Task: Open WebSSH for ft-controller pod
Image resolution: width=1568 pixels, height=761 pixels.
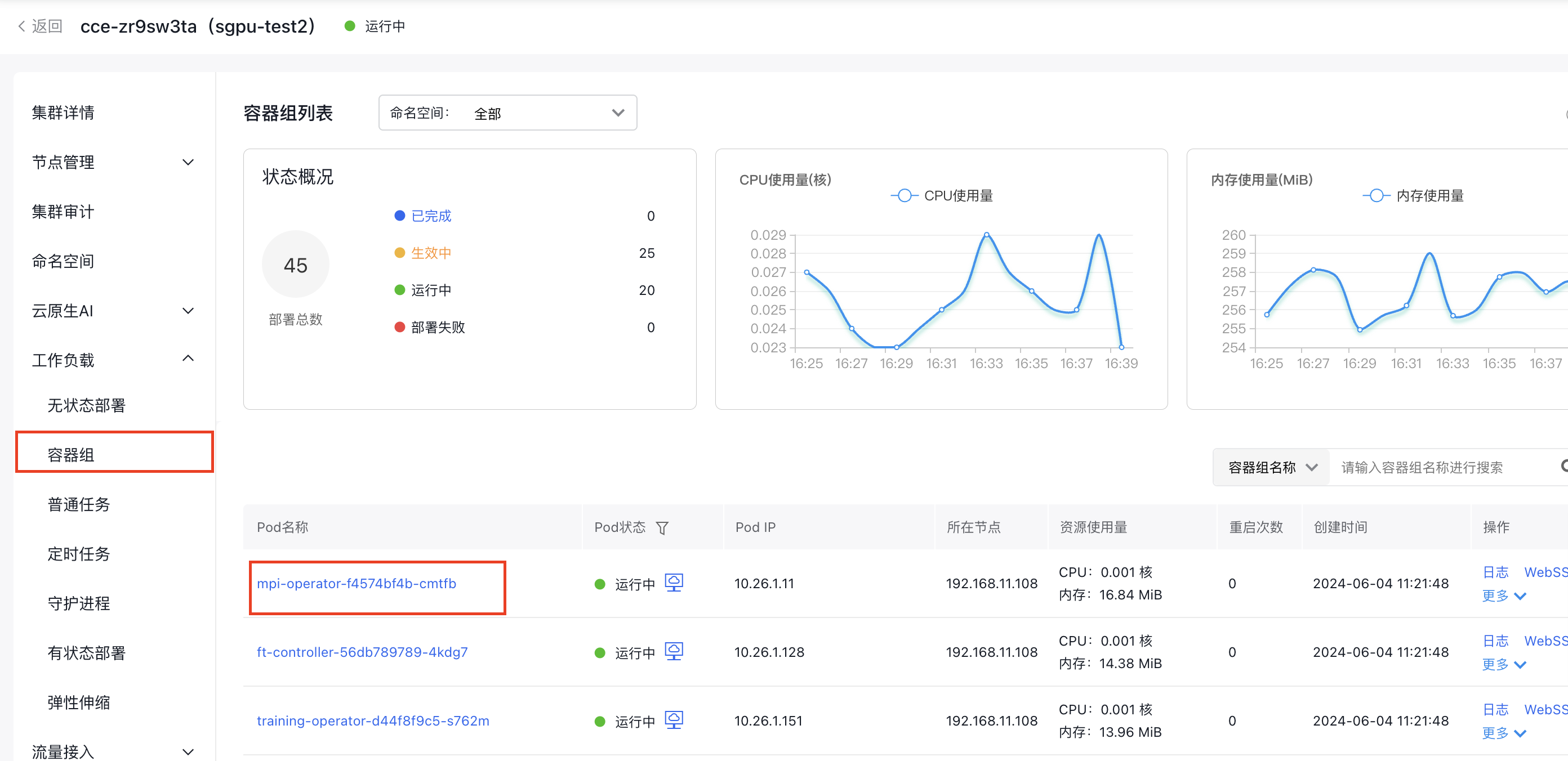Action: tap(1546, 641)
